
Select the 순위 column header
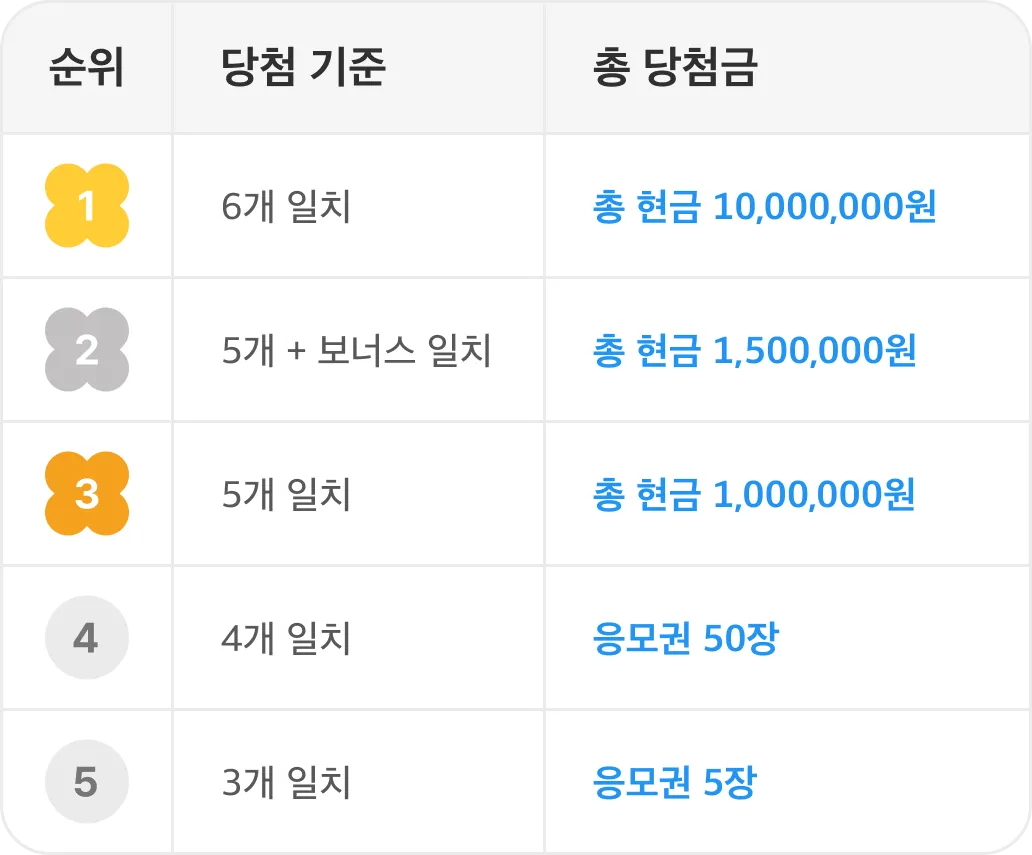87,67
